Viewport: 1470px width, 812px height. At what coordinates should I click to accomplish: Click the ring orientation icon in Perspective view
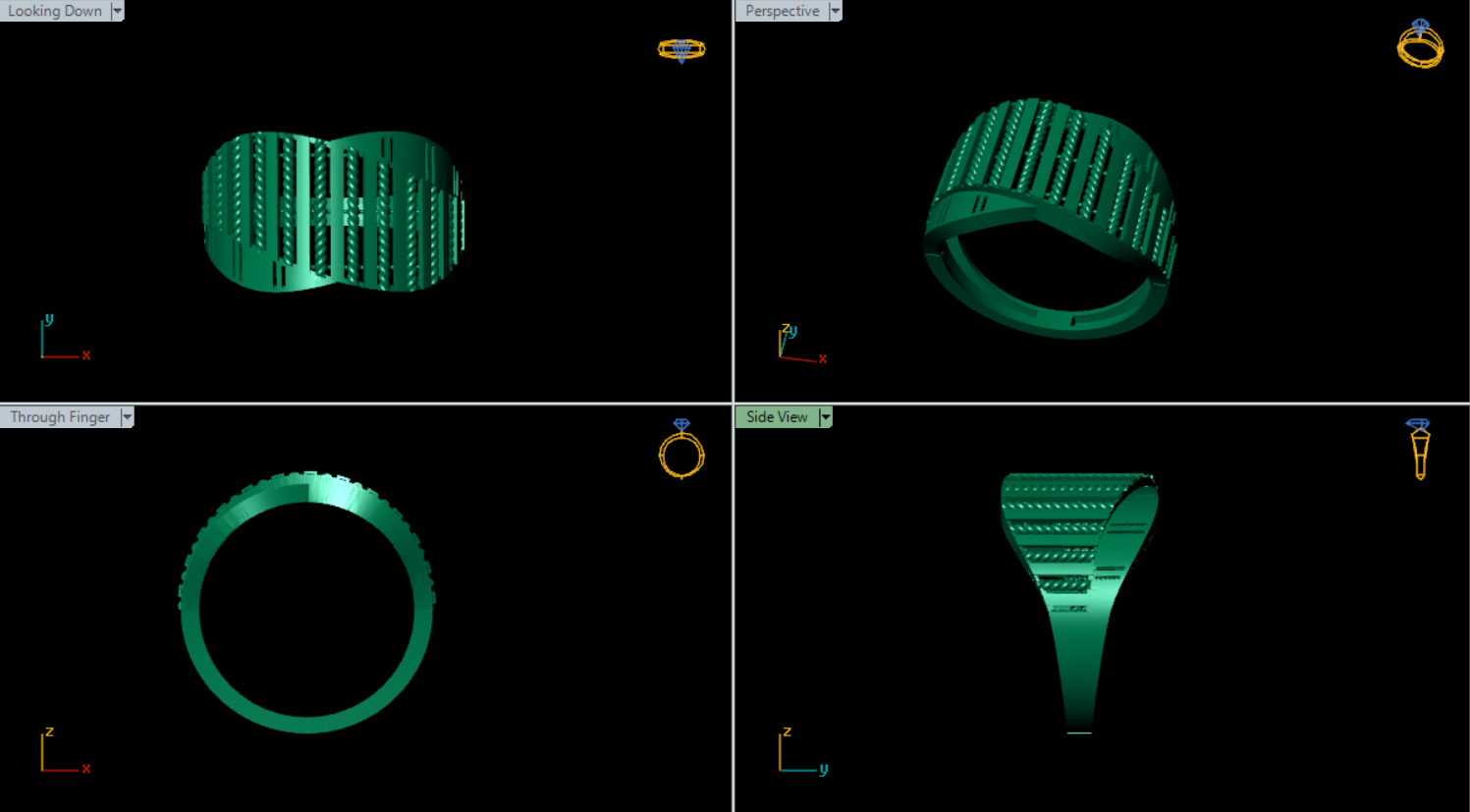pyautogui.click(x=1420, y=44)
